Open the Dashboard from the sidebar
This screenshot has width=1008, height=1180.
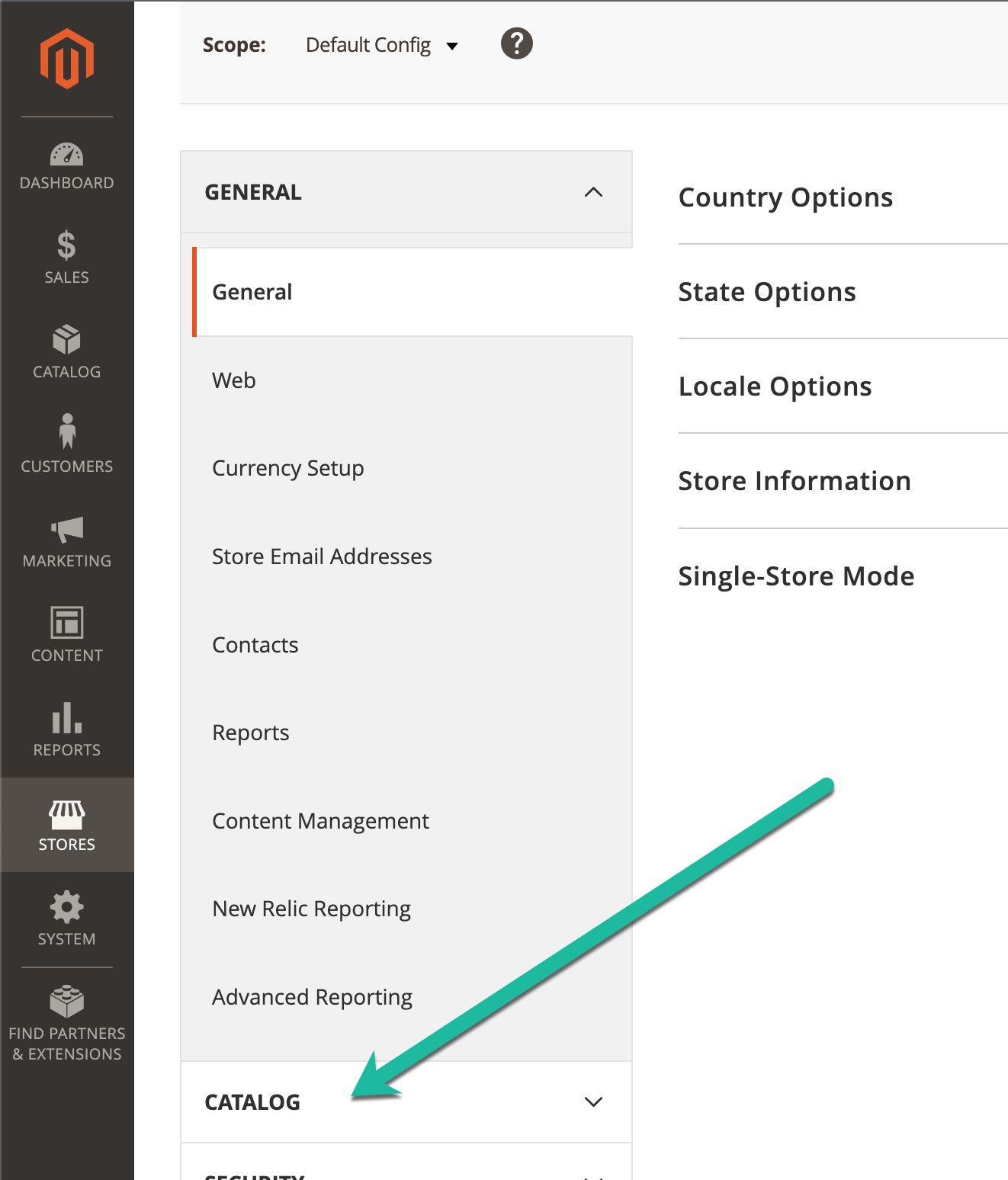[67, 164]
